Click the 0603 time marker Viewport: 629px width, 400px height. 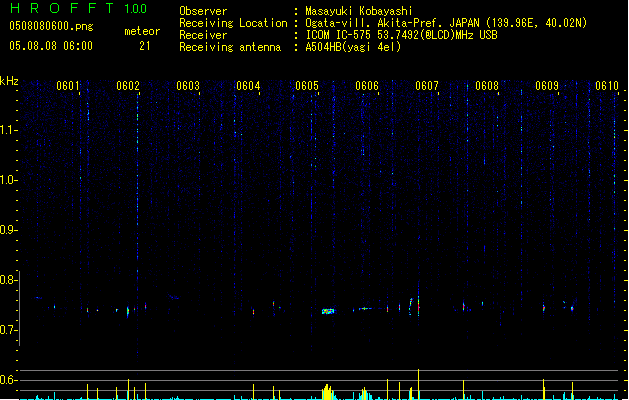click(188, 86)
